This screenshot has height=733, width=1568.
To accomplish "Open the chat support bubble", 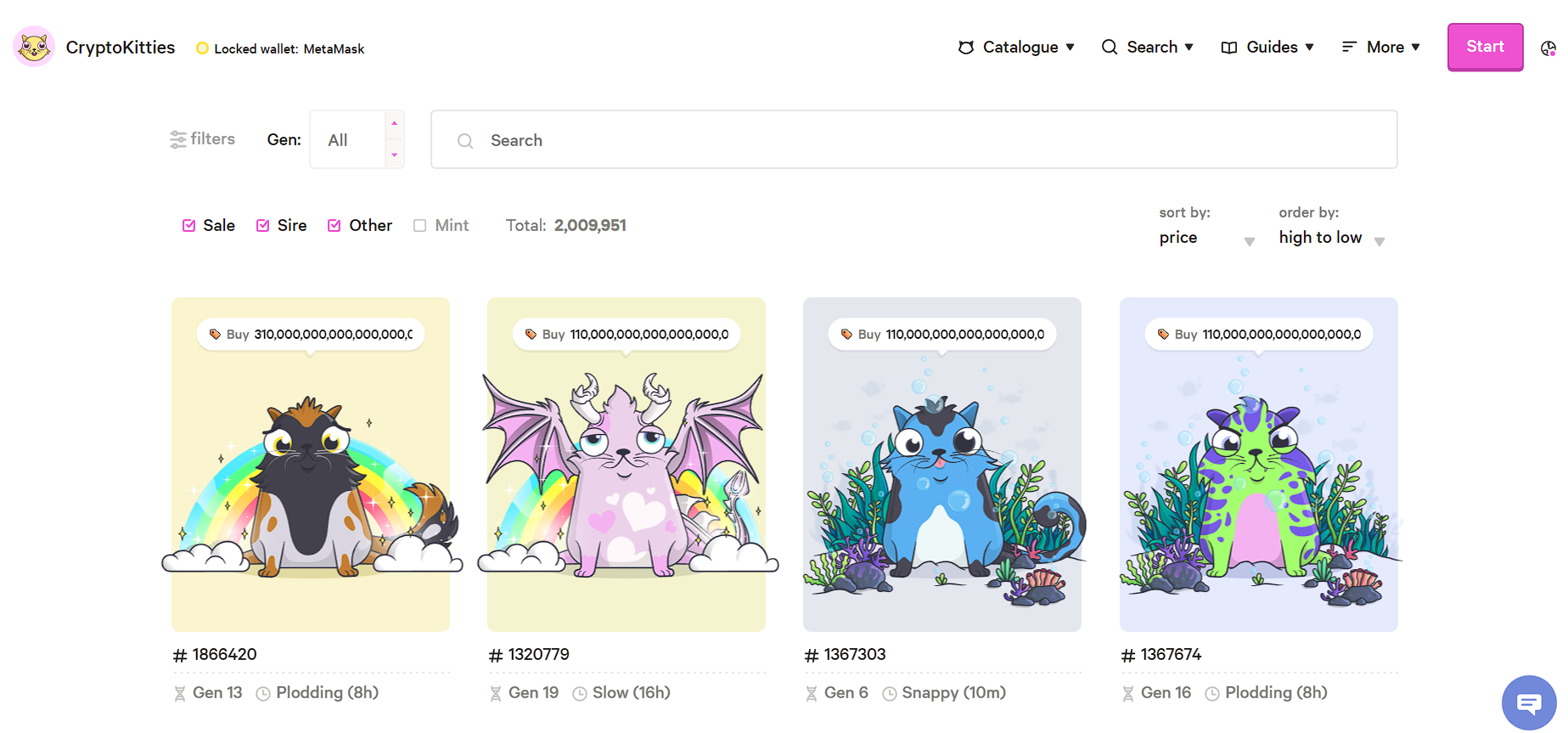I will coord(1529,702).
